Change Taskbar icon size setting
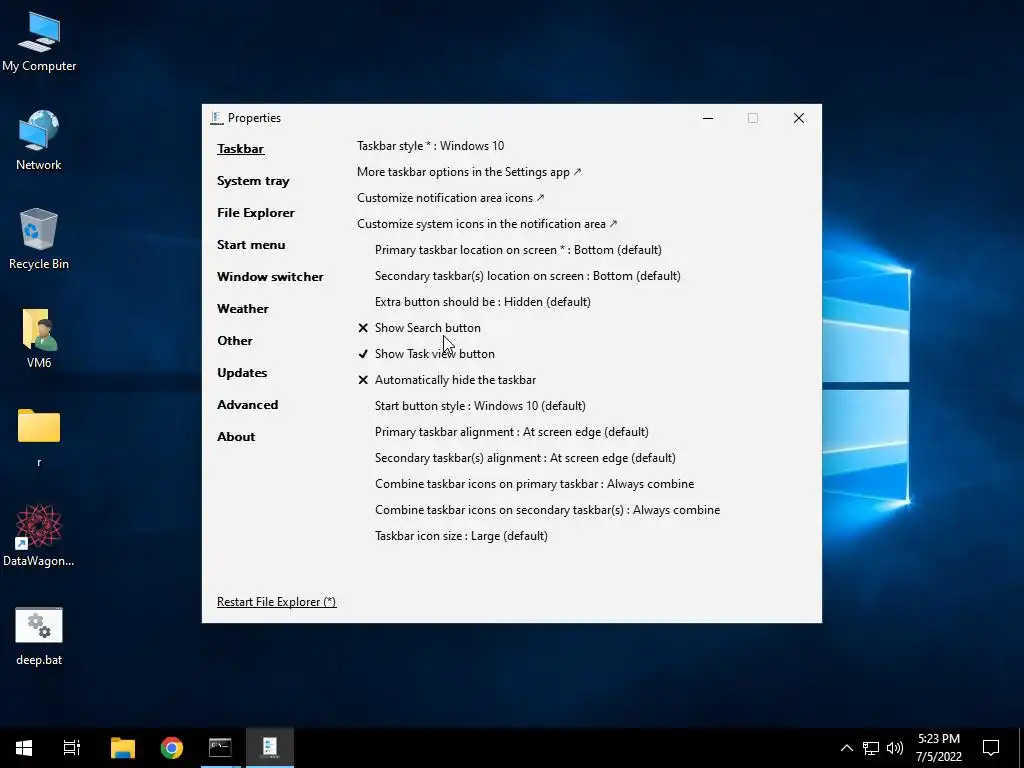This screenshot has height=768, width=1024. point(461,536)
